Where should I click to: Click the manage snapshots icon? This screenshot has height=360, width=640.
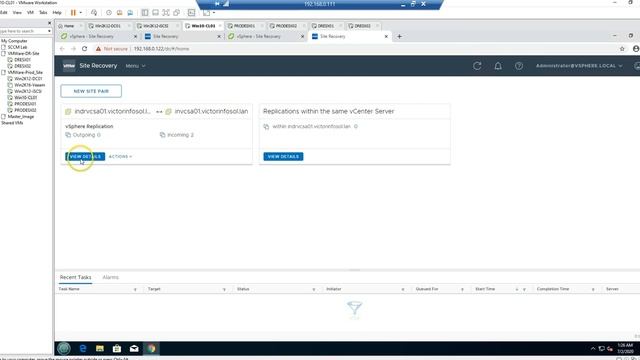pos(130,13)
